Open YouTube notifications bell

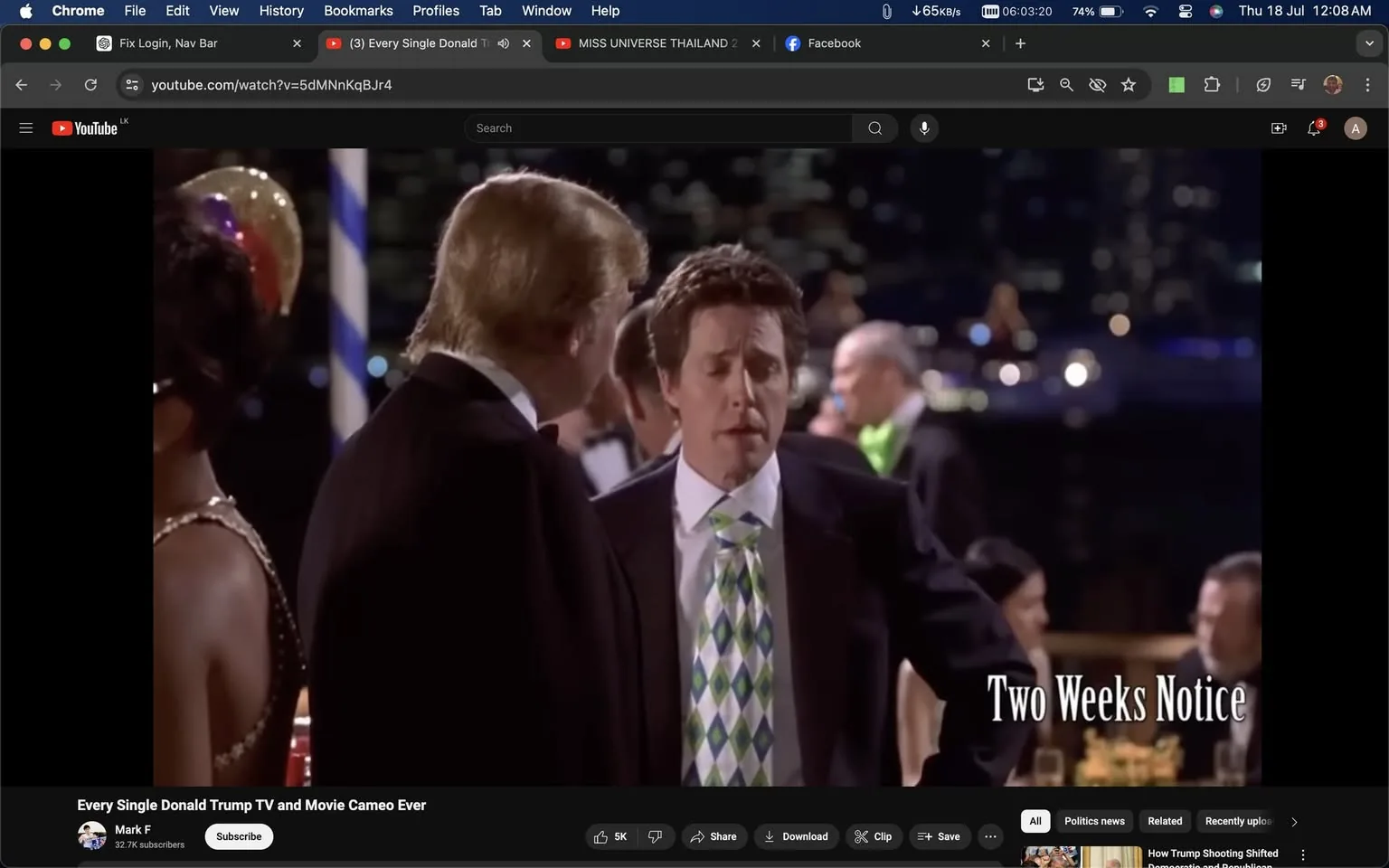tap(1313, 127)
